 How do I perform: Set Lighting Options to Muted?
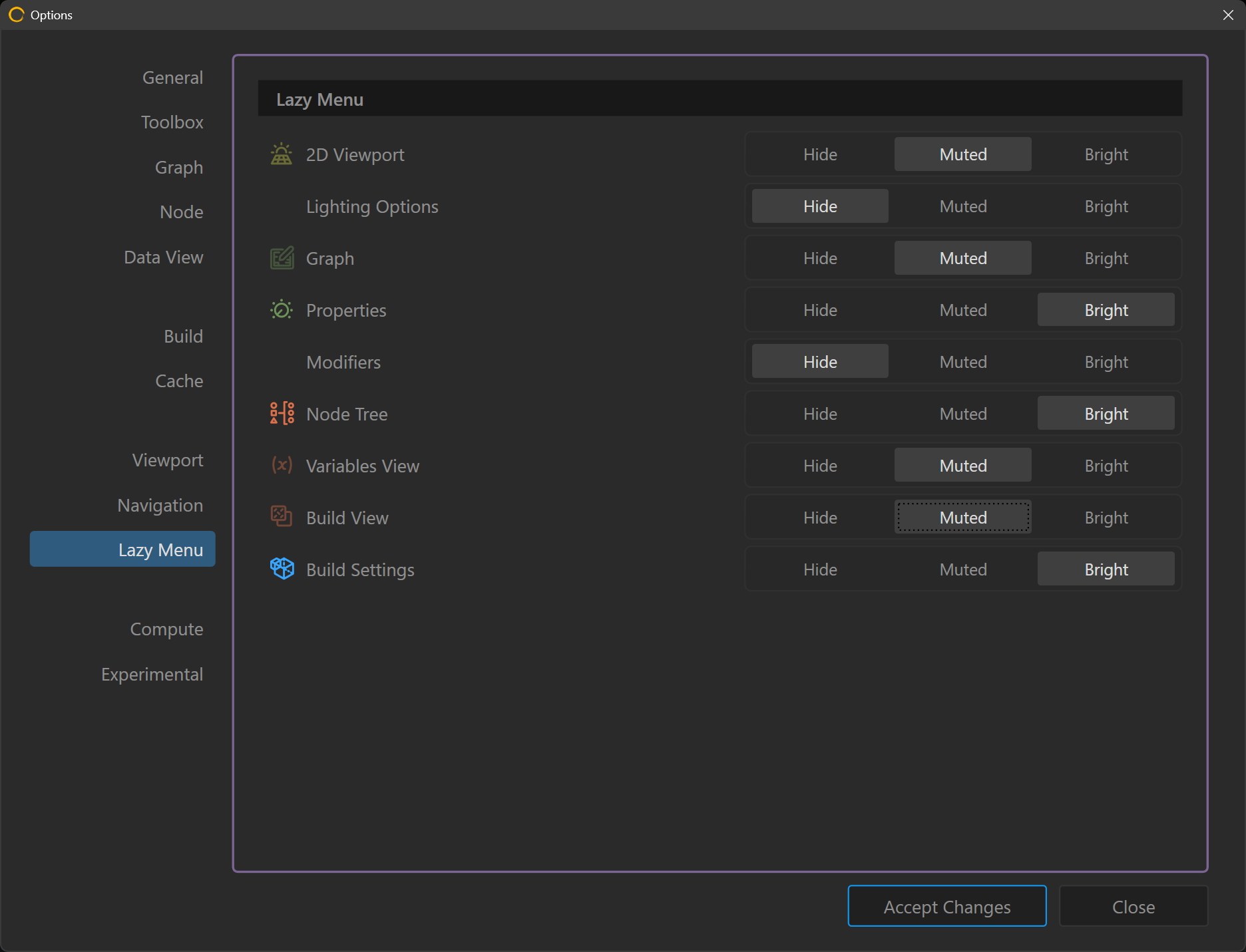(963, 206)
